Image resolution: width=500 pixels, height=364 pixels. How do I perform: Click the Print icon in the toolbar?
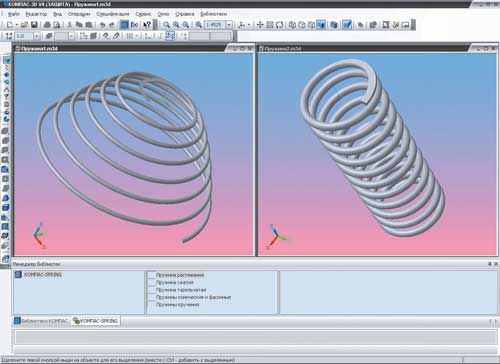tap(47, 25)
